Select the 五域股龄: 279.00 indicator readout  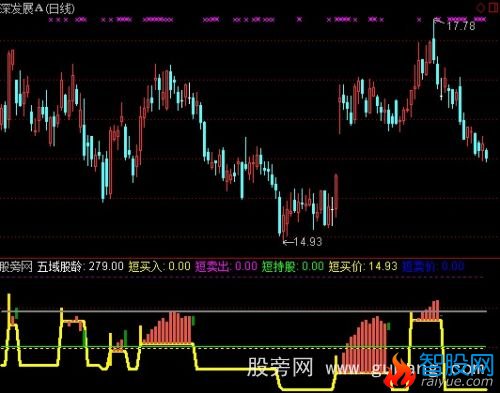(x=80, y=266)
